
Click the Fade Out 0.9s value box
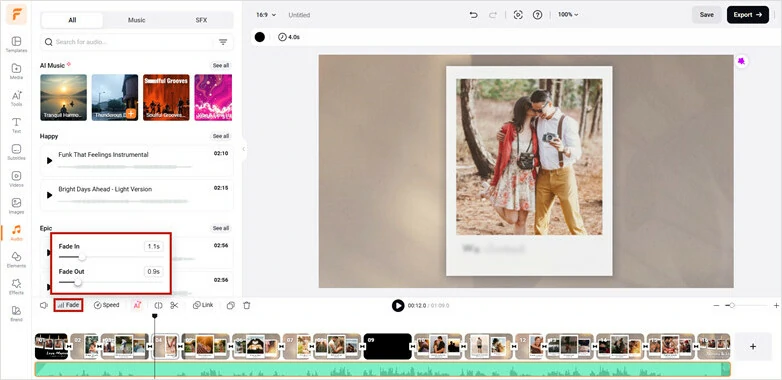tap(154, 271)
